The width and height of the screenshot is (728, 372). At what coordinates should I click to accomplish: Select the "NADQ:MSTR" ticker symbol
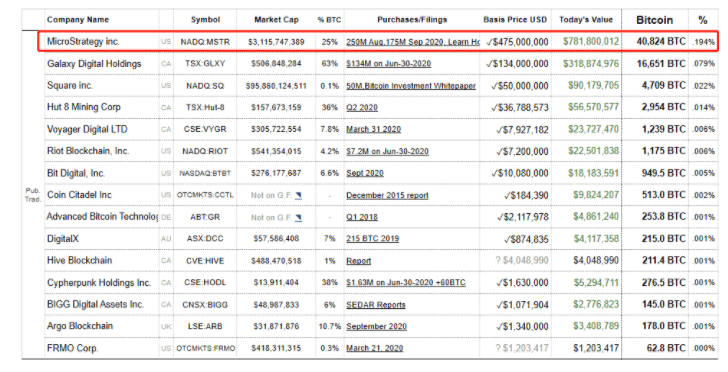pos(205,42)
